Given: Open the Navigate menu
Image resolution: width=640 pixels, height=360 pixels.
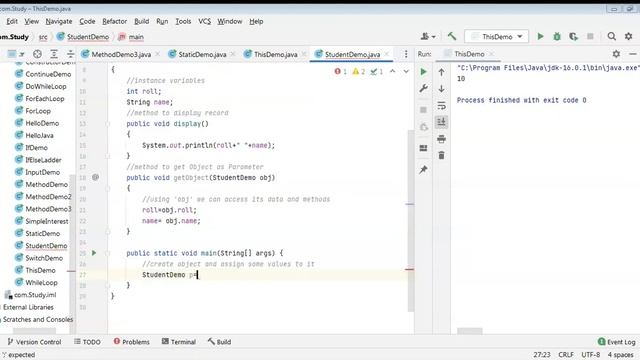Looking at the screenshot, I should tap(59, 21).
